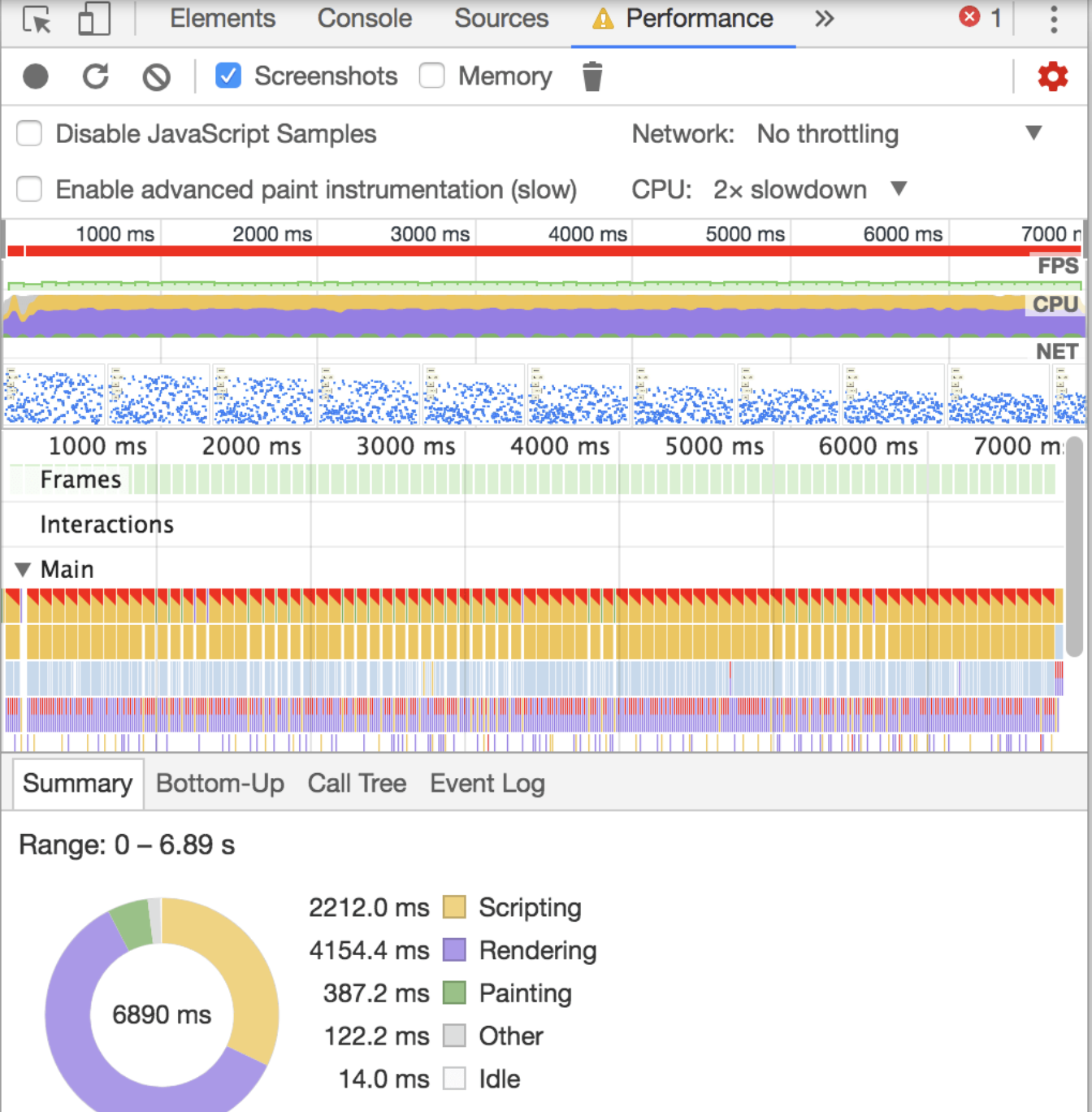Viewport: 1092px width, 1112px height.
Task: Click the first screenshot thumbnail in filmstrip
Action: tap(54, 396)
